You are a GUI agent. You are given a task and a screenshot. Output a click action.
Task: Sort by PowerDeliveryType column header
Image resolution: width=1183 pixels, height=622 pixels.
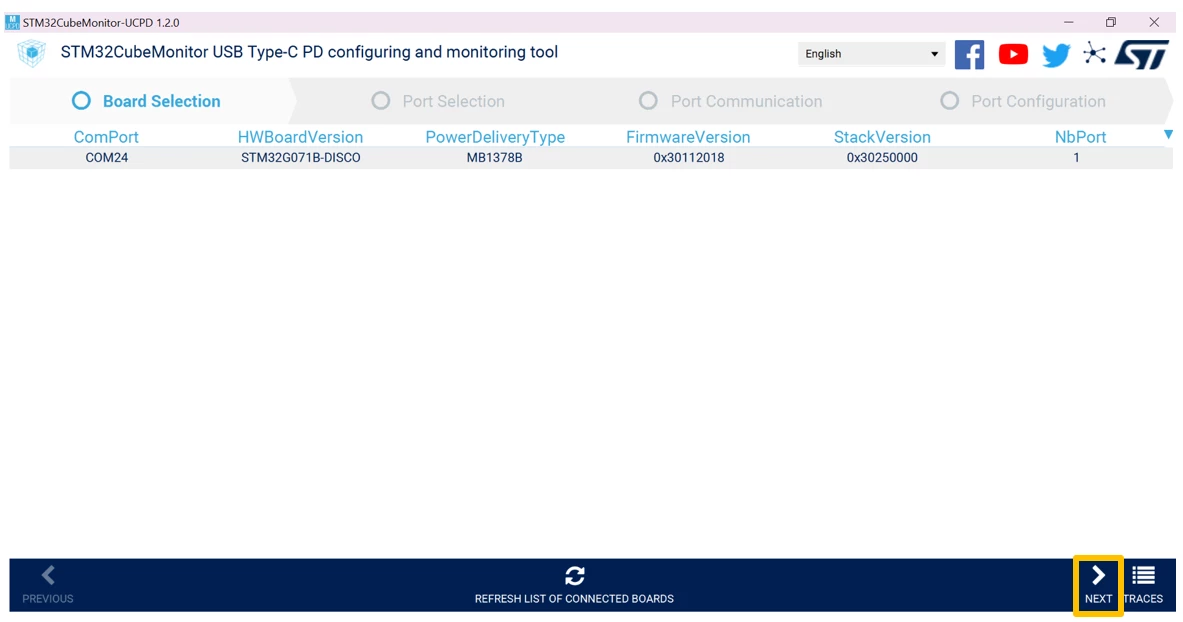tap(495, 137)
